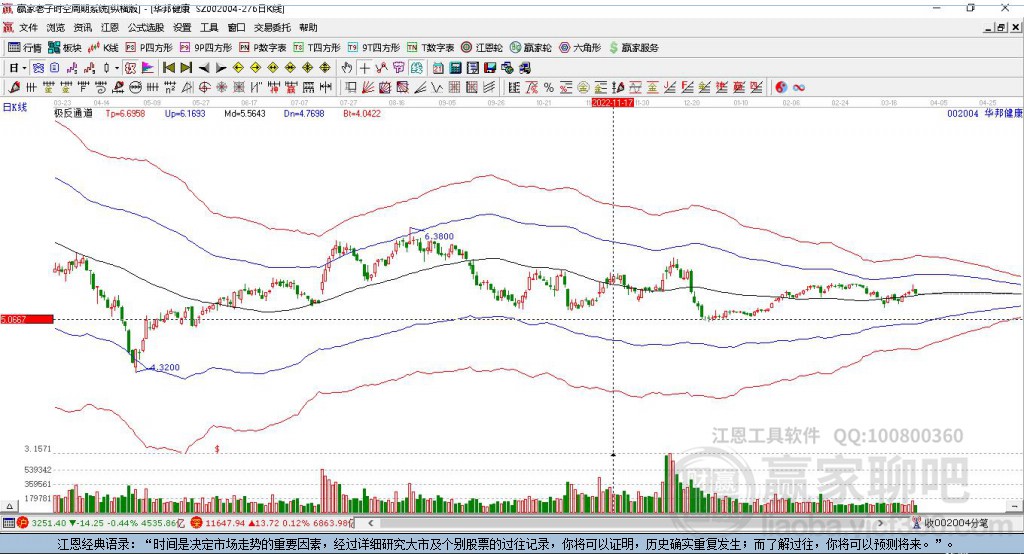Click the 极反通道 indicator name

coord(73,113)
